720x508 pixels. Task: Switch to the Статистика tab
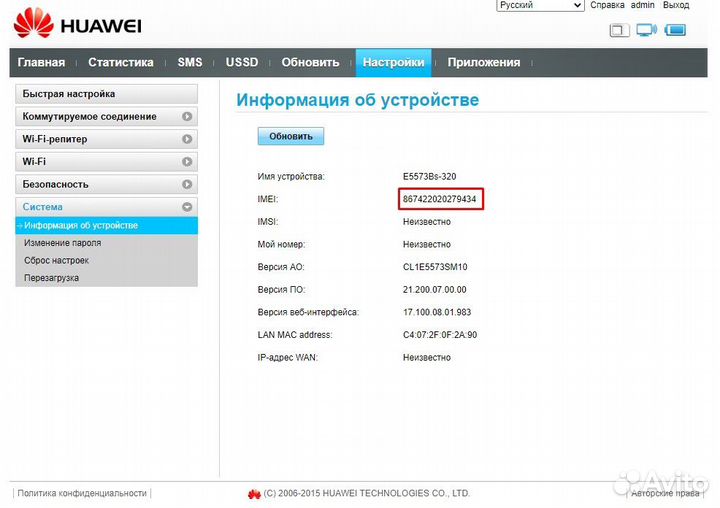121,62
